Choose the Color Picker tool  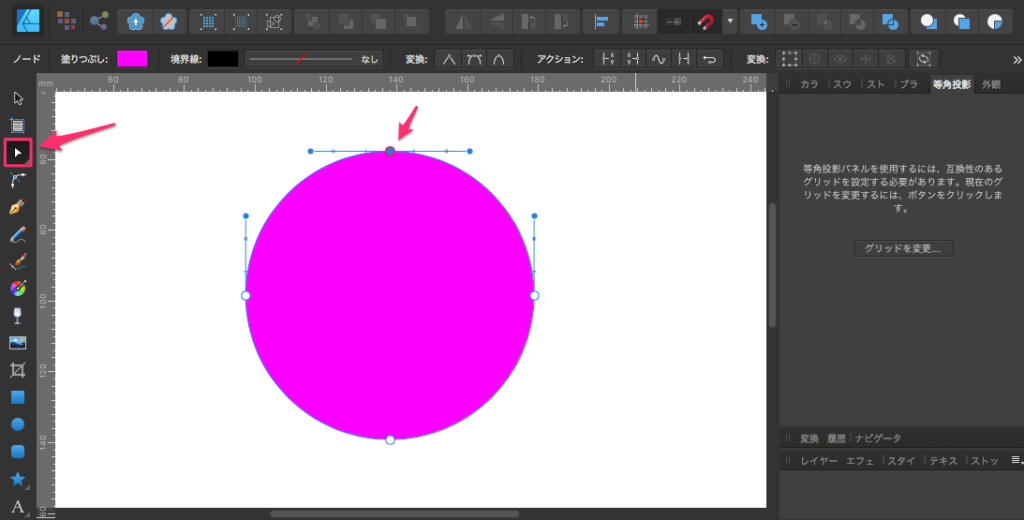17,289
